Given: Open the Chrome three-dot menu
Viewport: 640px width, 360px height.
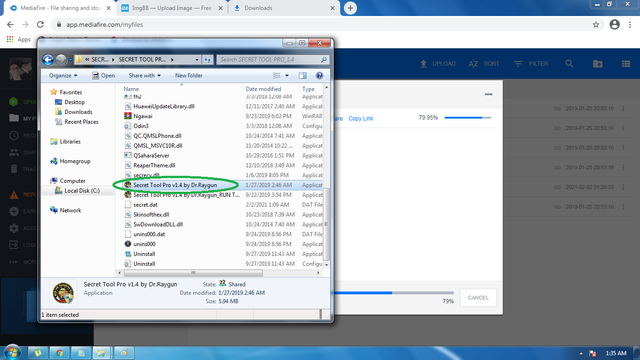Looking at the screenshot, I should click(630, 24).
